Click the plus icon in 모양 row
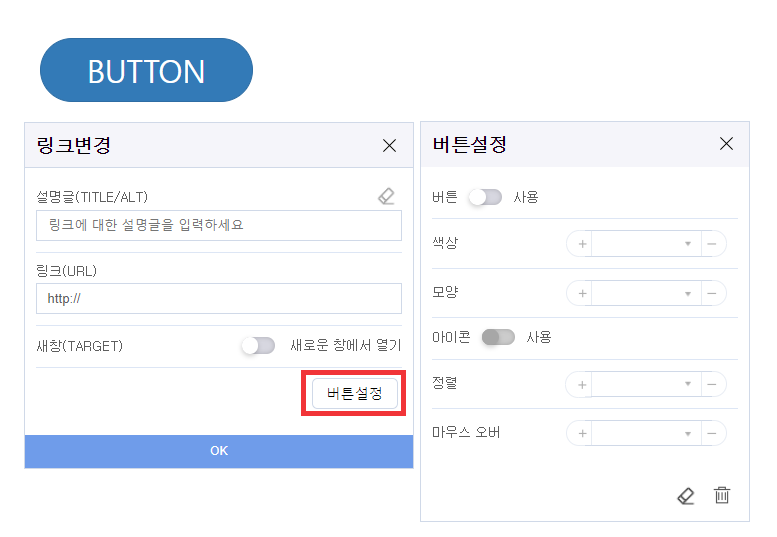This screenshot has width=777, height=537. tap(582, 294)
